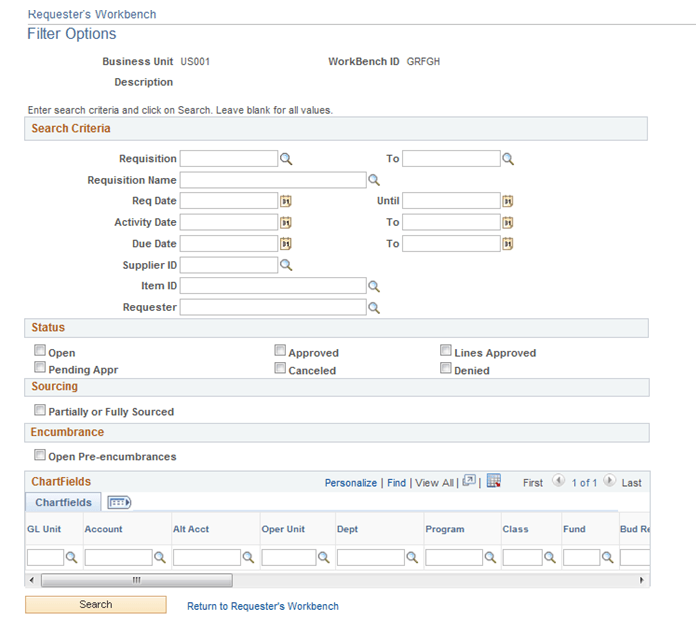
Task: Open lookup for Requisition To field
Action: (508, 159)
